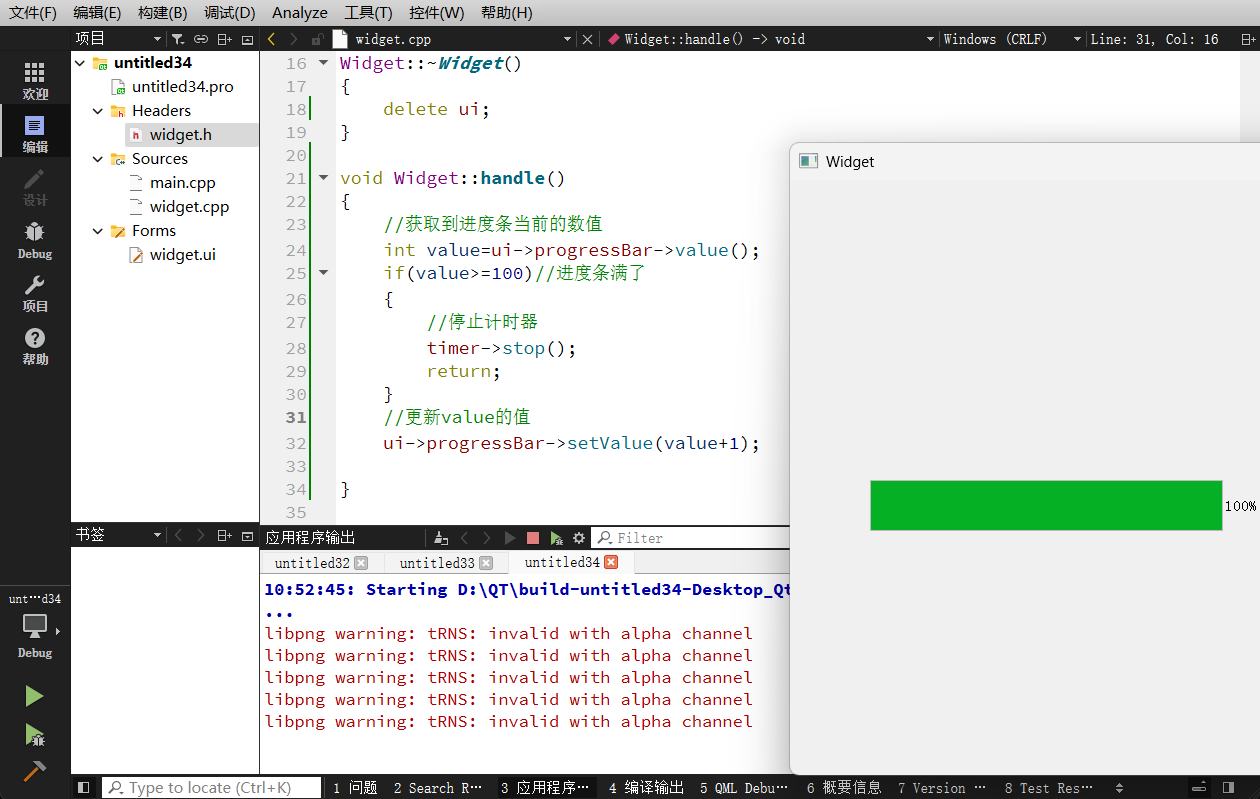
Task: Split the project side panel
Action: [224, 39]
